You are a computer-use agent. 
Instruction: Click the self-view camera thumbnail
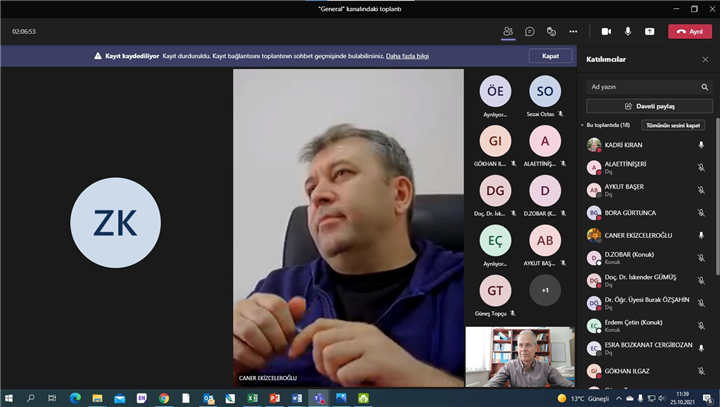[520, 356]
